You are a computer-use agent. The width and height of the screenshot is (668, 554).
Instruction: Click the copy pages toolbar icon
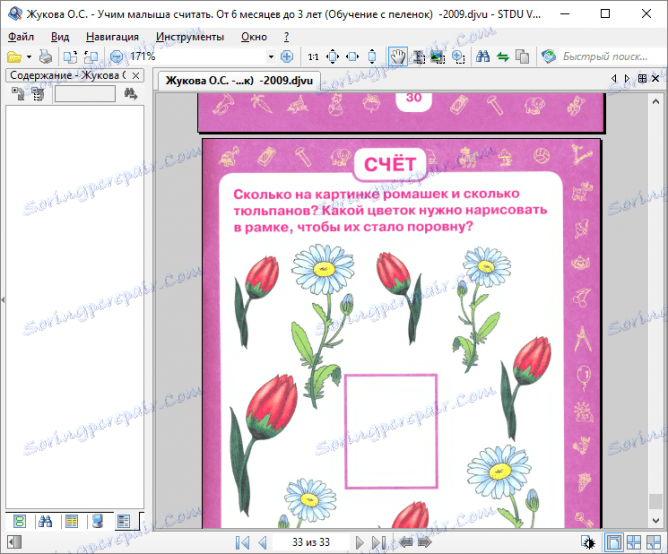point(522,57)
